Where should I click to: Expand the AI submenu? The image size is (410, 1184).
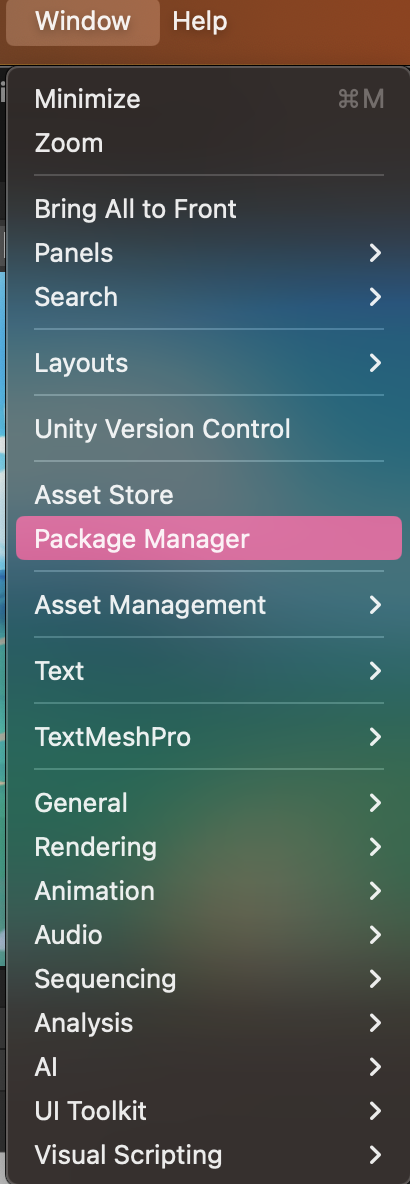coord(208,1067)
